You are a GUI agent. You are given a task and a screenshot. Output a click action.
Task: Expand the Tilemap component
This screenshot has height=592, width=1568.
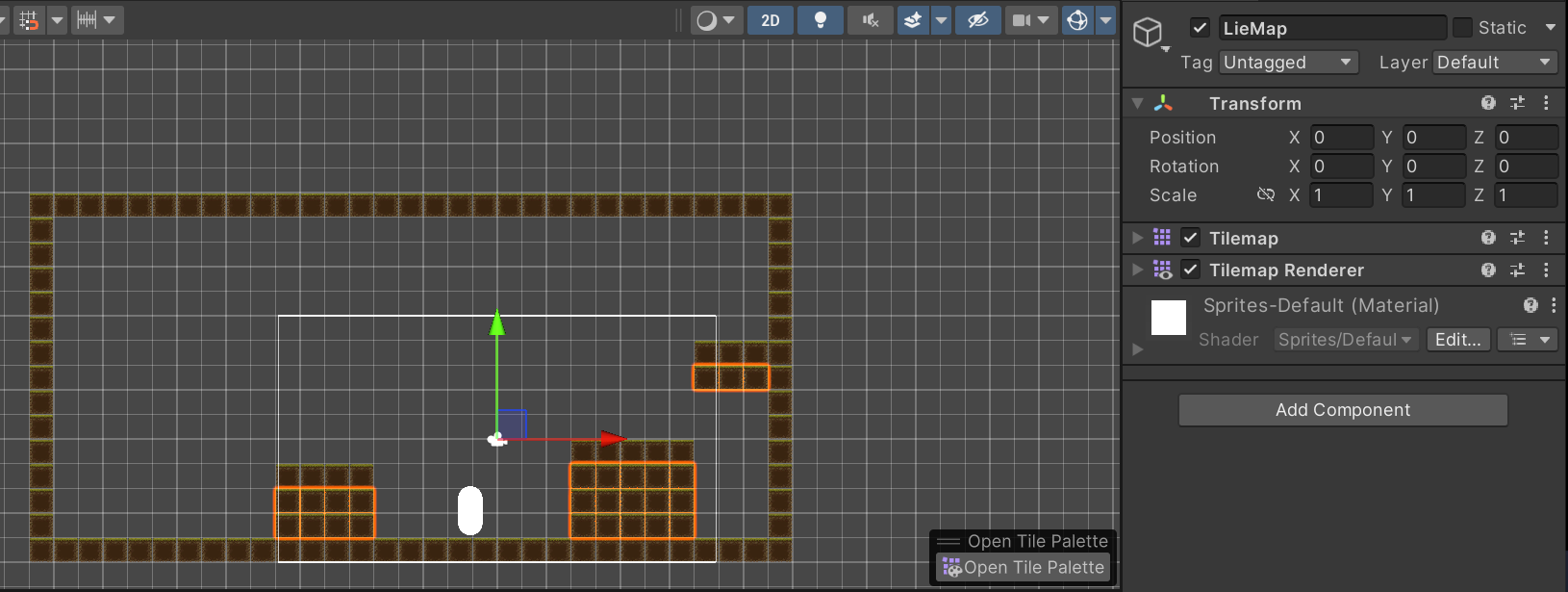tap(1138, 238)
